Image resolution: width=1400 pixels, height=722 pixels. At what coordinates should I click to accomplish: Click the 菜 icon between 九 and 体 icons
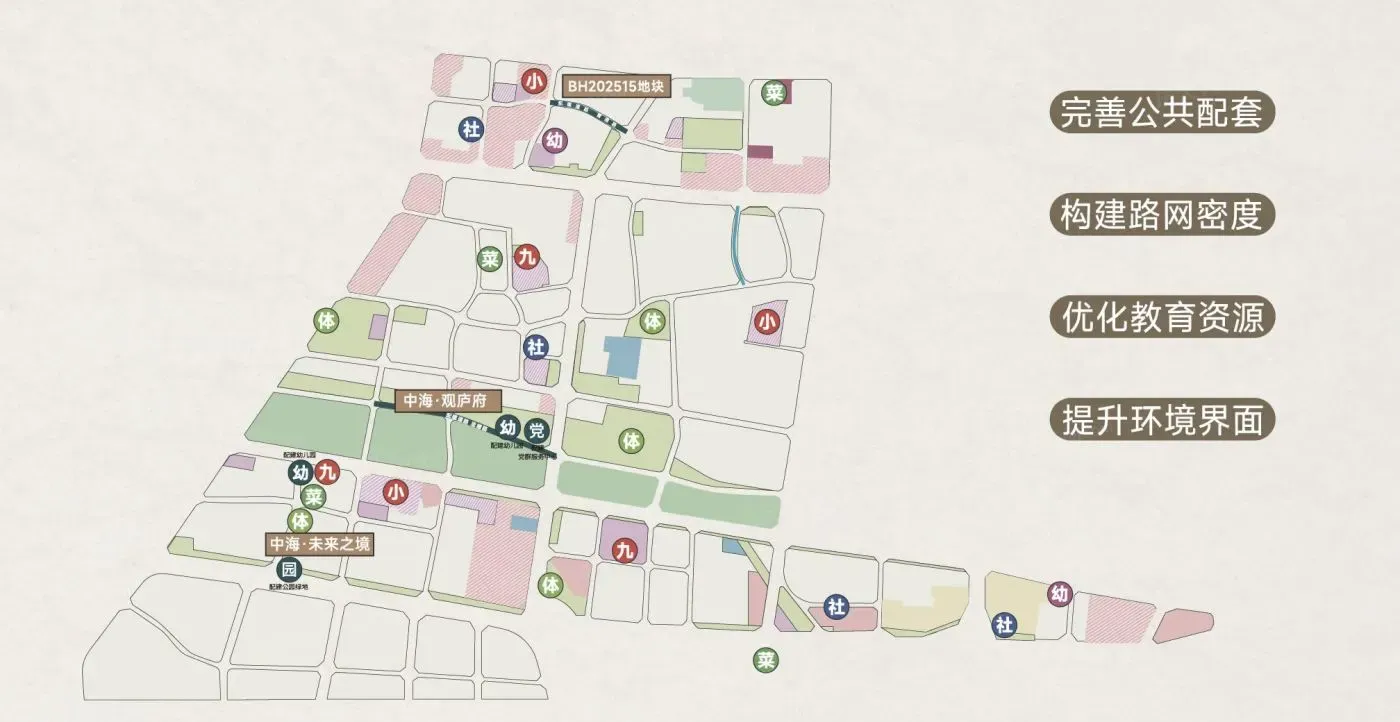pyautogui.click(x=314, y=497)
